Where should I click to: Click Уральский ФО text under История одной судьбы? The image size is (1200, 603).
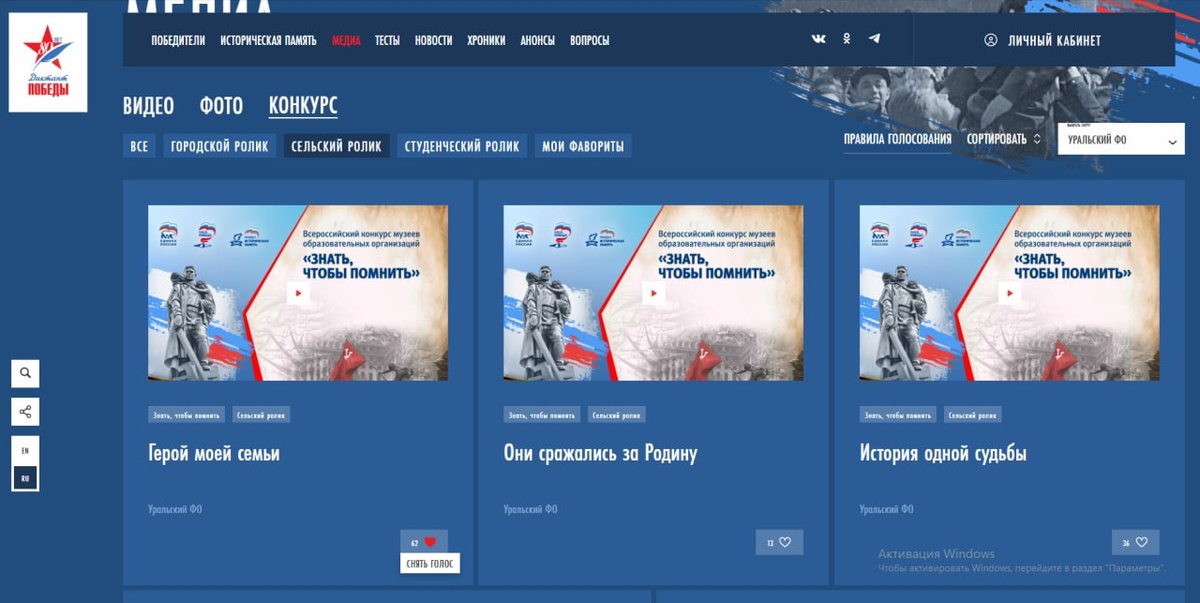887,509
